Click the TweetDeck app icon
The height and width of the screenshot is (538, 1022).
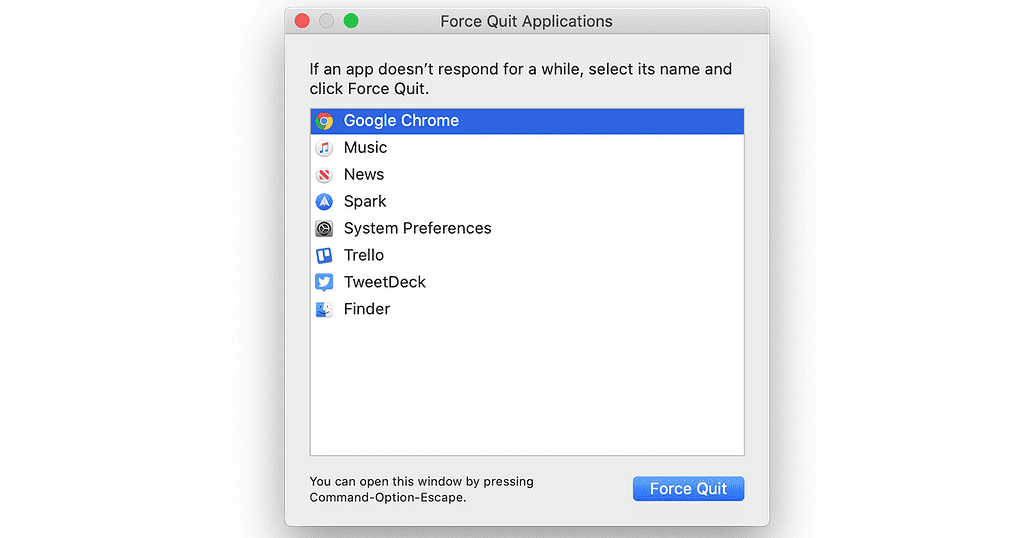point(324,283)
